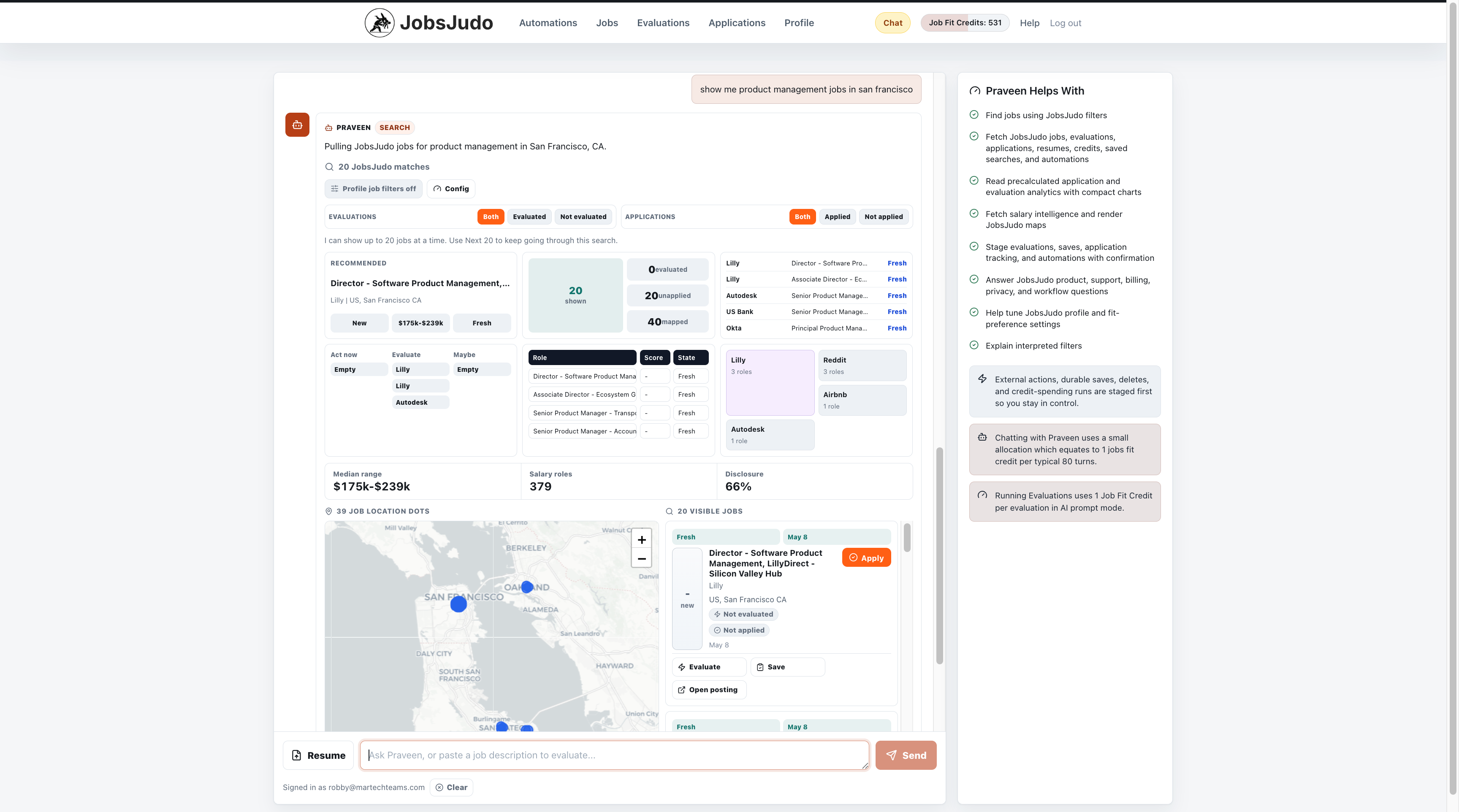The height and width of the screenshot is (812, 1459).
Task: Click the 40 mapped stat
Action: [667, 321]
